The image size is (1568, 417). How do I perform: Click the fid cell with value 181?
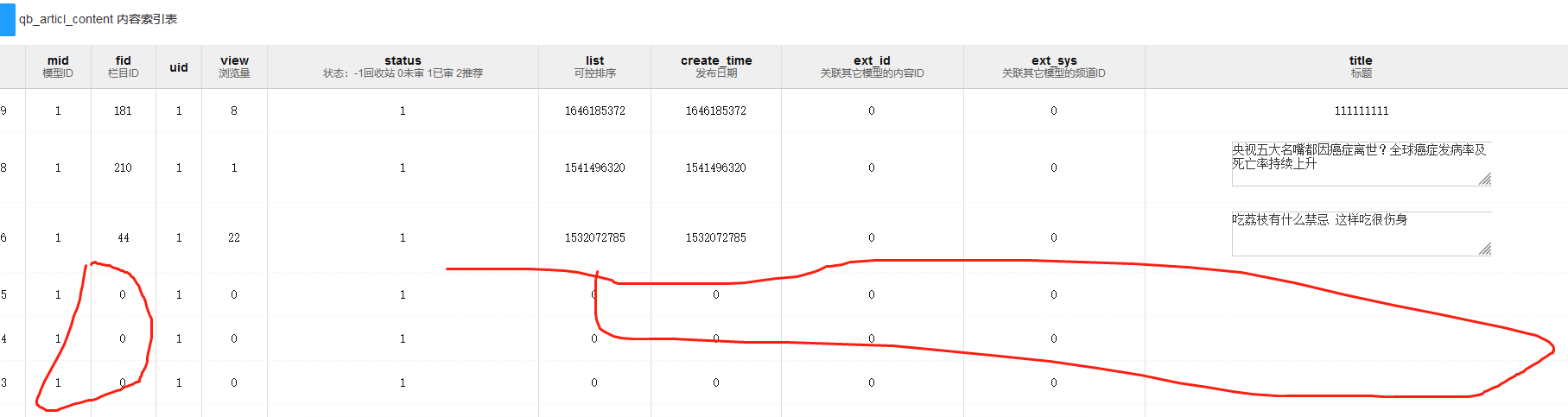(124, 111)
